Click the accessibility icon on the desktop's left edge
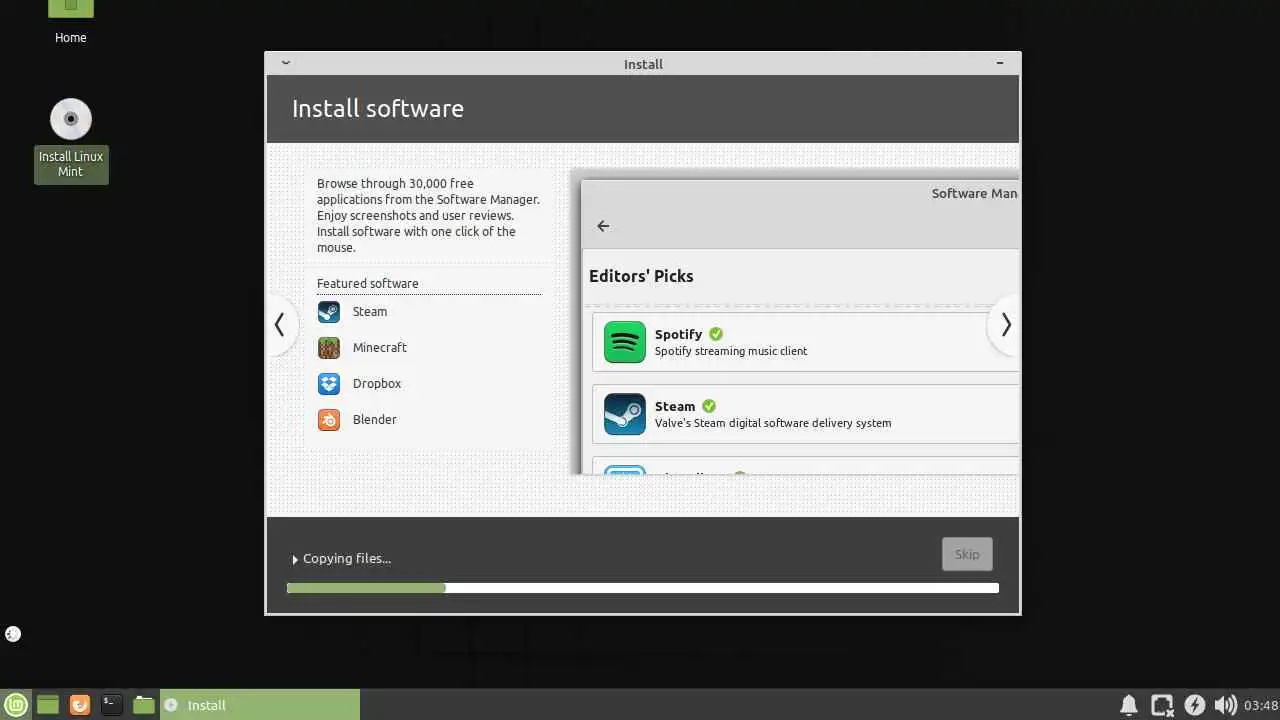Screen dimensions: 1280x720 pos(13,634)
